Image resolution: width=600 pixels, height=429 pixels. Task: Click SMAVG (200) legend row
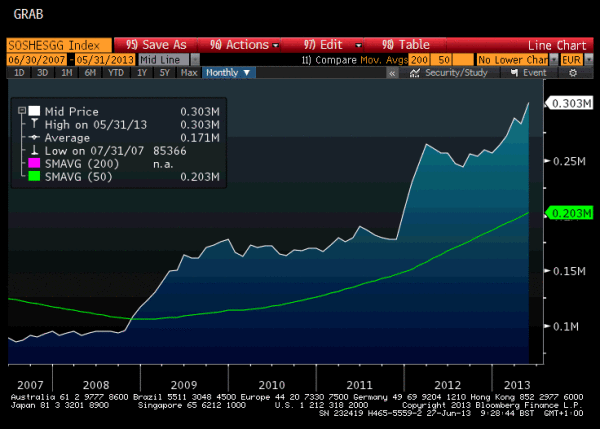(x=101, y=163)
